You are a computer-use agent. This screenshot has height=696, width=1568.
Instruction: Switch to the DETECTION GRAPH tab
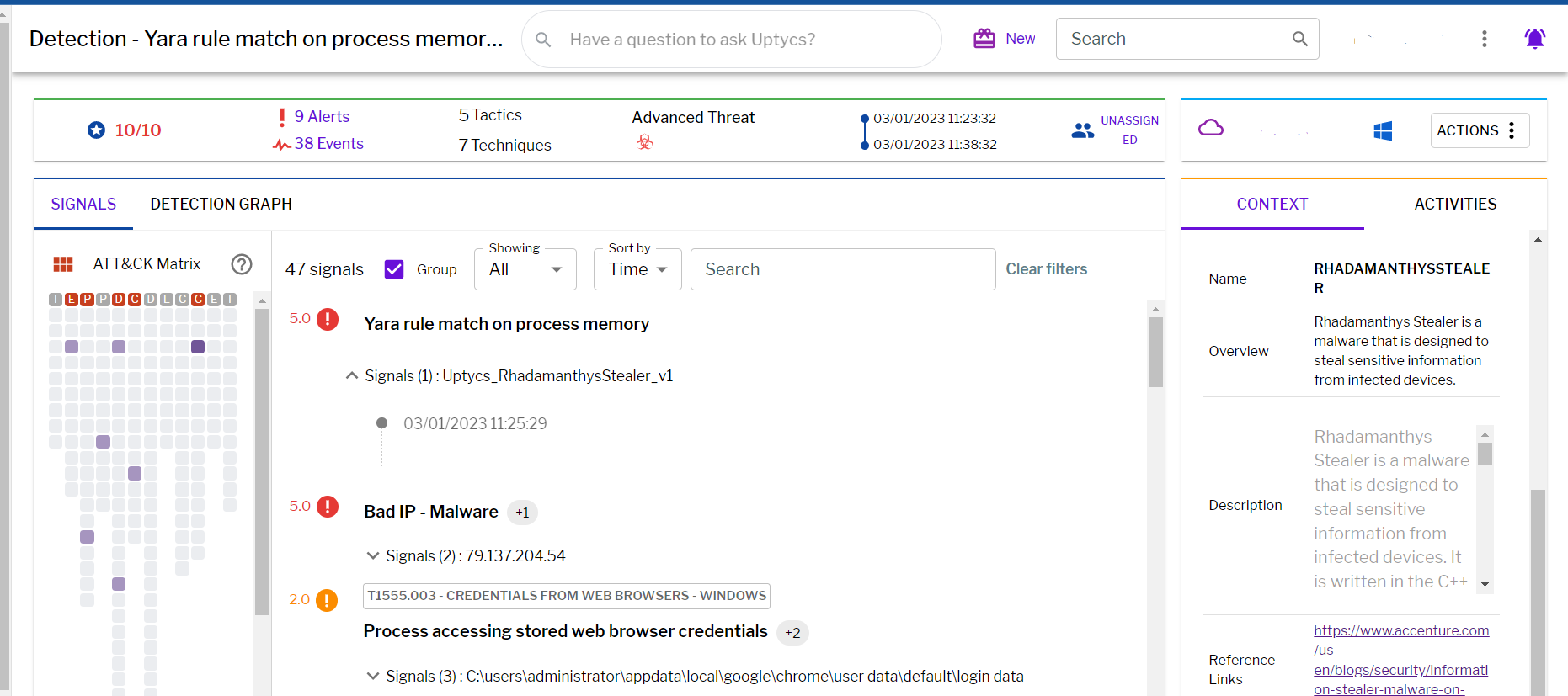pos(221,204)
